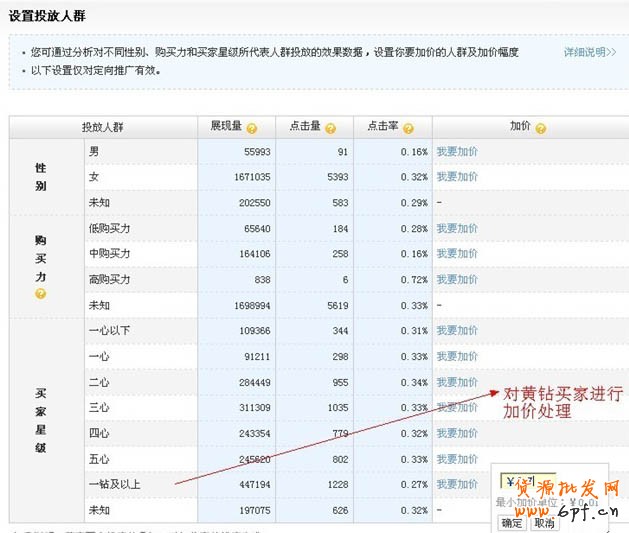This screenshot has height=533, width=629.
Task: Click click-rate value 0.27%
Action: (x=414, y=485)
